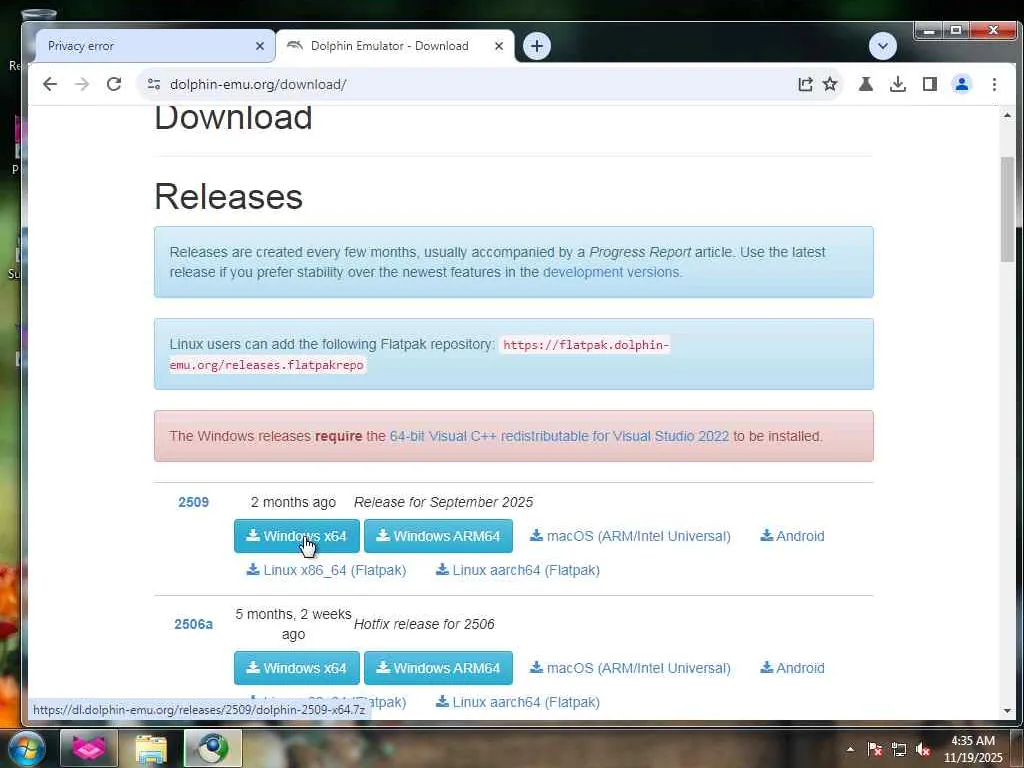Expand the tab search dropdown
Screen dimensions: 1024x768
(x=883, y=46)
